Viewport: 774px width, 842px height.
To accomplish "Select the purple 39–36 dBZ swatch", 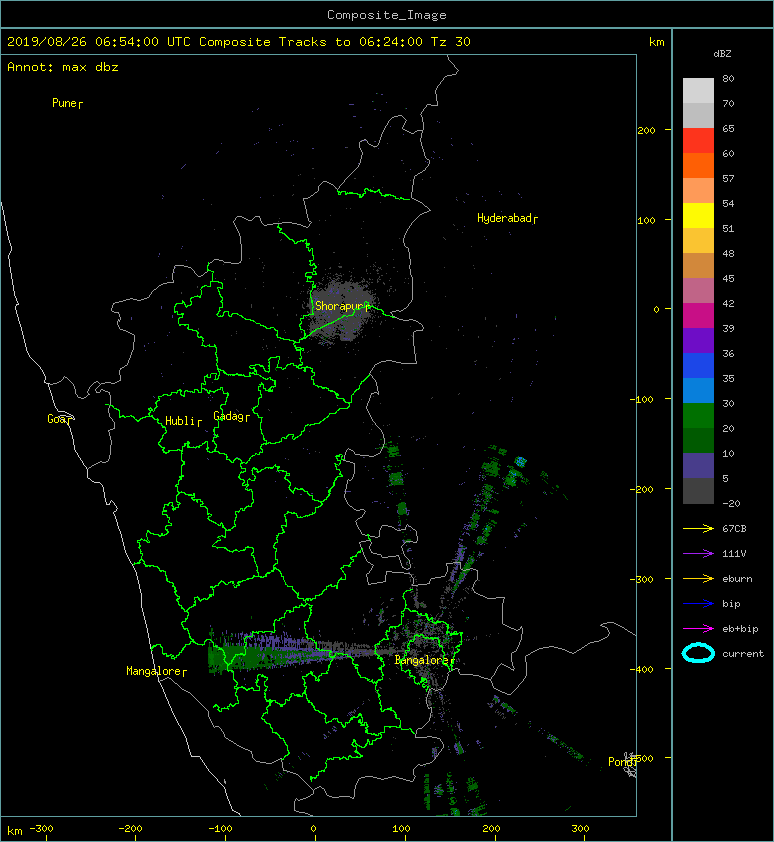I will (x=698, y=340).
